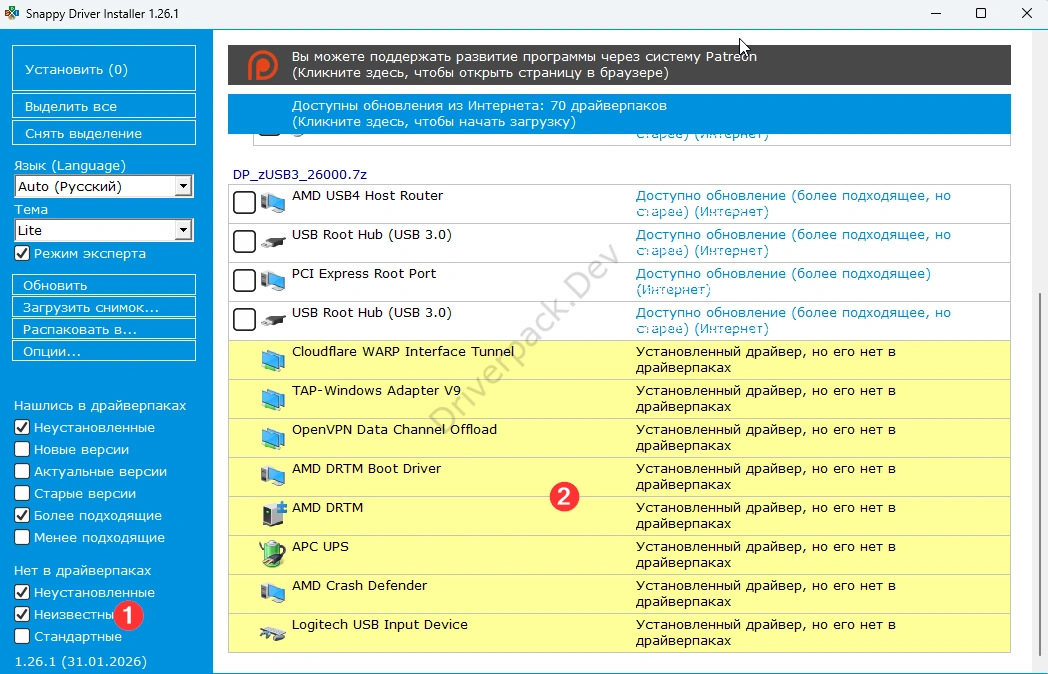Select the TAP-Windows Adapter V9 row

click(619, 399)
